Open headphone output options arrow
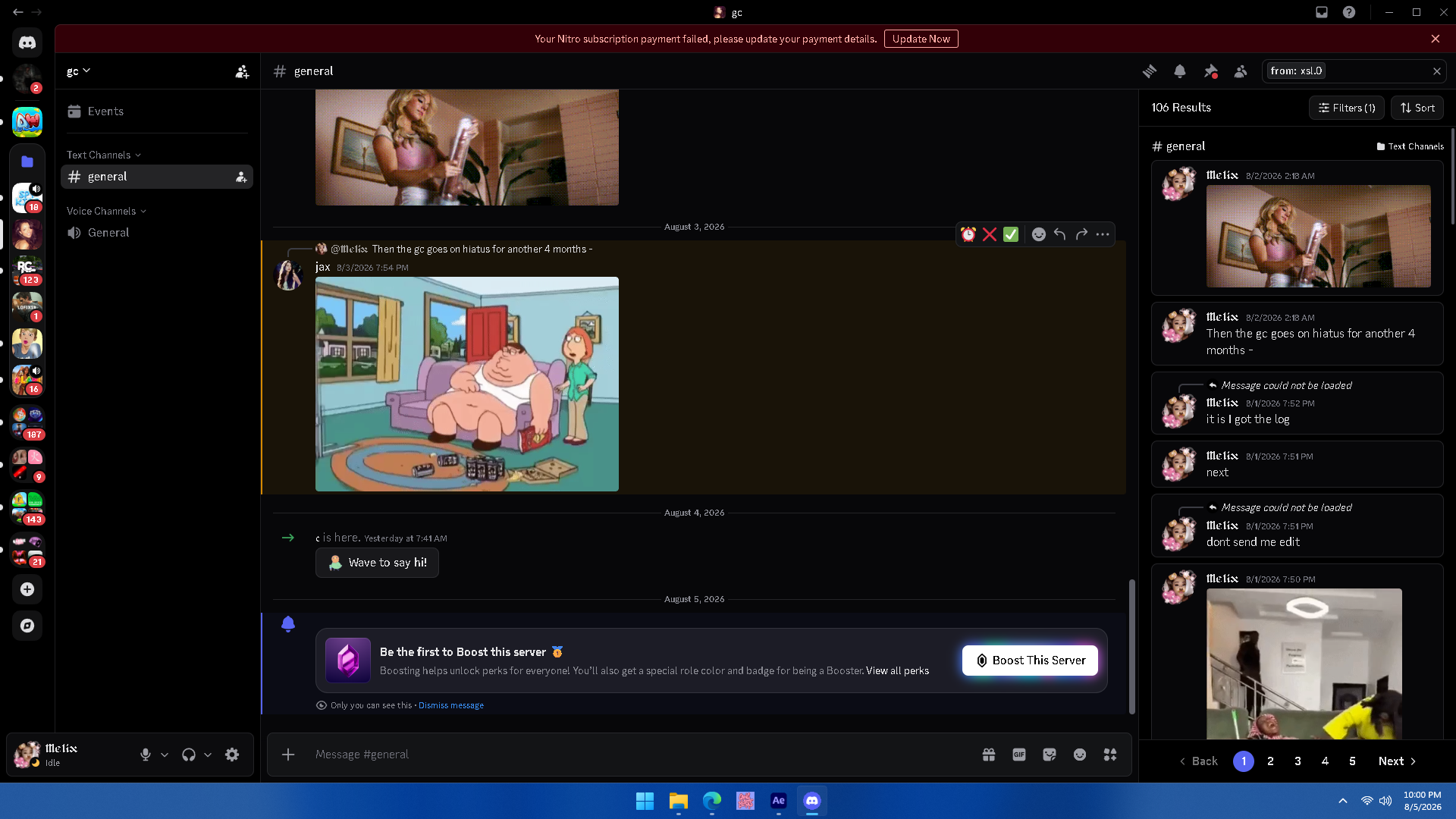The width and height of the screenshot is (1456, 819). click(x=208, y=755)
